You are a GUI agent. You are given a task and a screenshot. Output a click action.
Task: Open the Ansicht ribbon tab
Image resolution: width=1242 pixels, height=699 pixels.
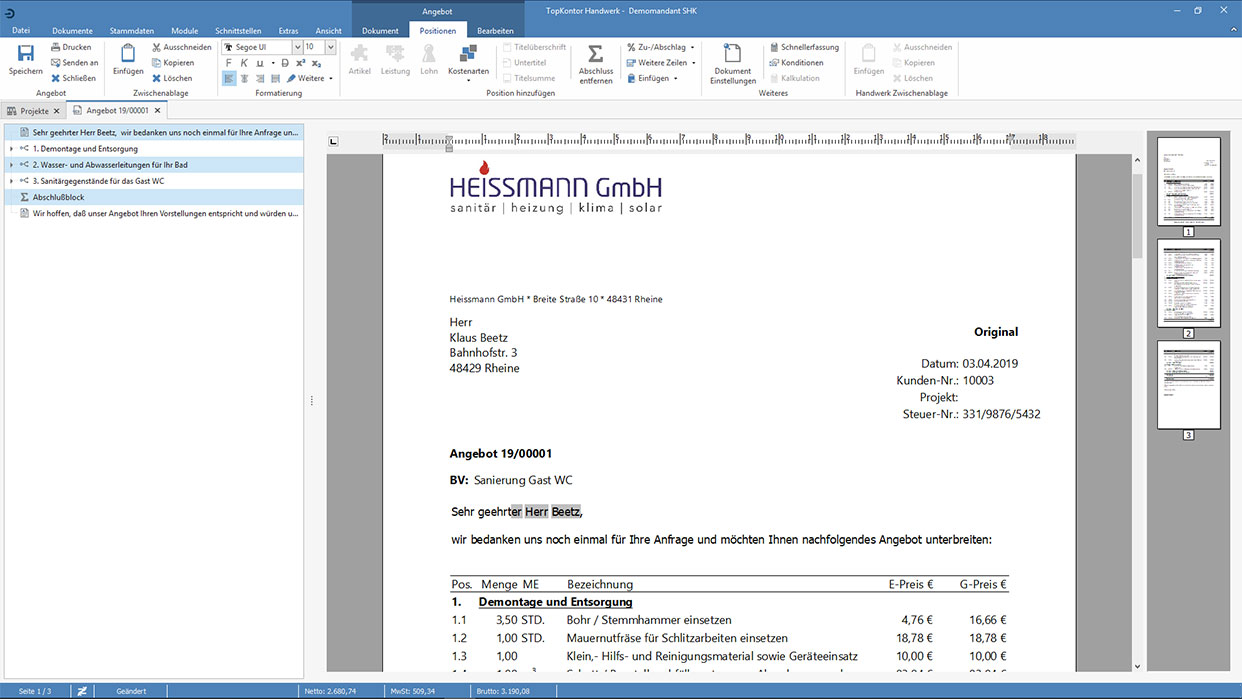328,31
